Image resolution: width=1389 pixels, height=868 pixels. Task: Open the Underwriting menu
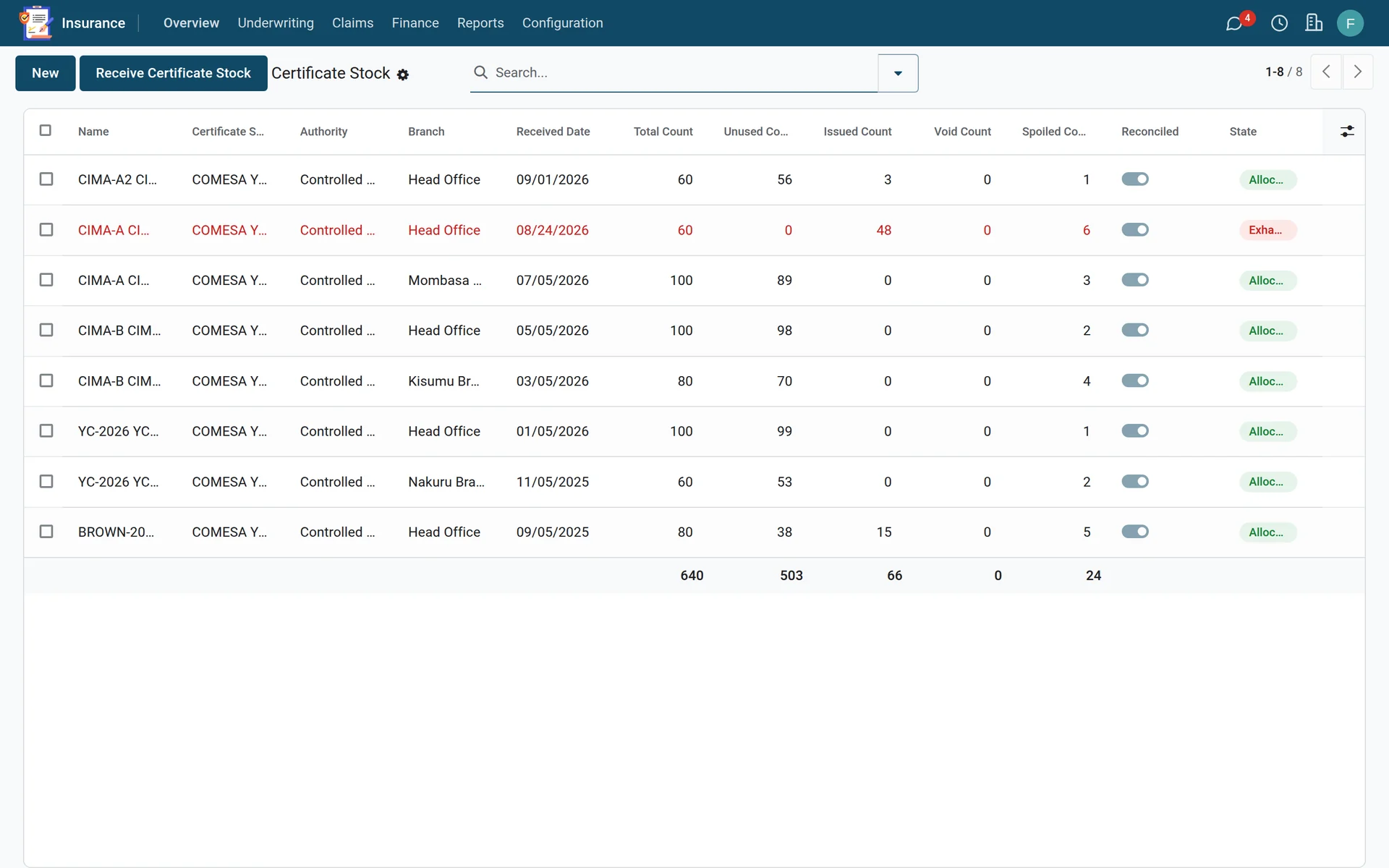tap(276, 23)
